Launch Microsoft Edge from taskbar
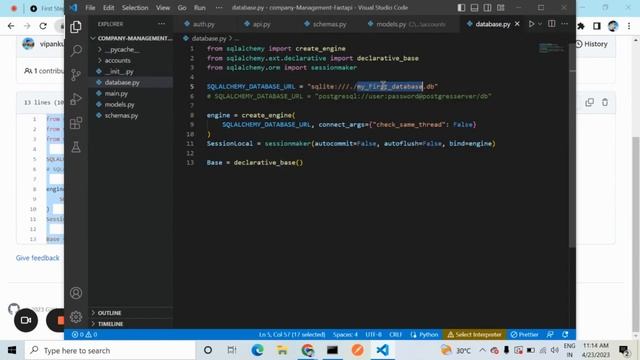Viewport: 640px width, 360px height. tap(257, 350)
